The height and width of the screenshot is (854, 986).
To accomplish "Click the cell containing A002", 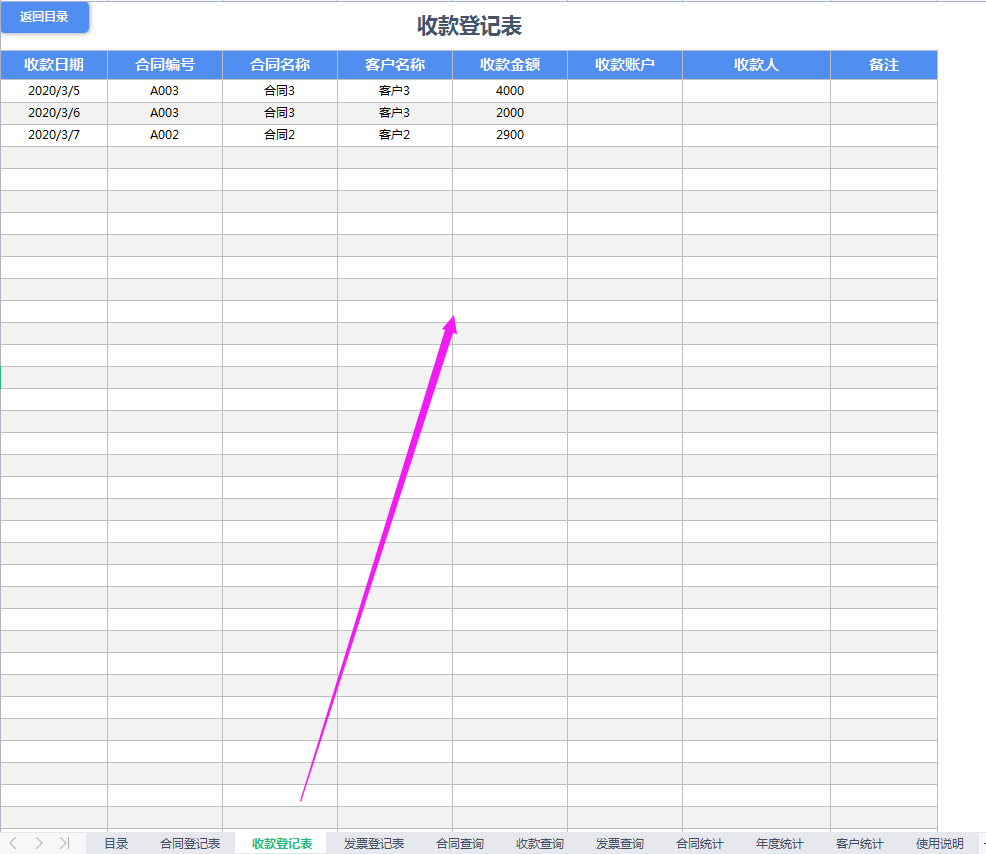I will pos(167,134).
